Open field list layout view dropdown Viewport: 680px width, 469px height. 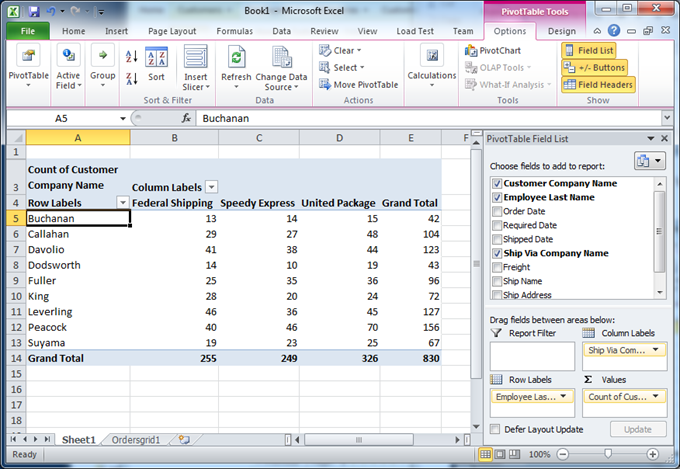[650, 161]
